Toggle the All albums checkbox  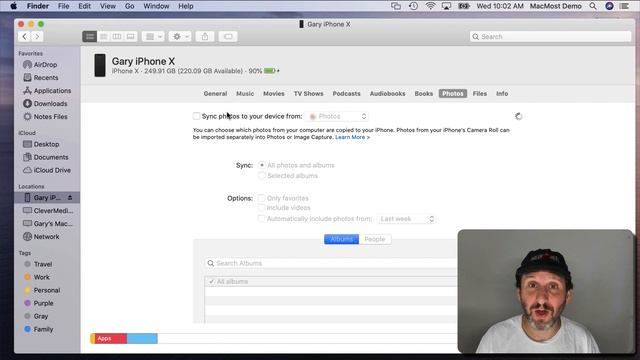(211, 282)
